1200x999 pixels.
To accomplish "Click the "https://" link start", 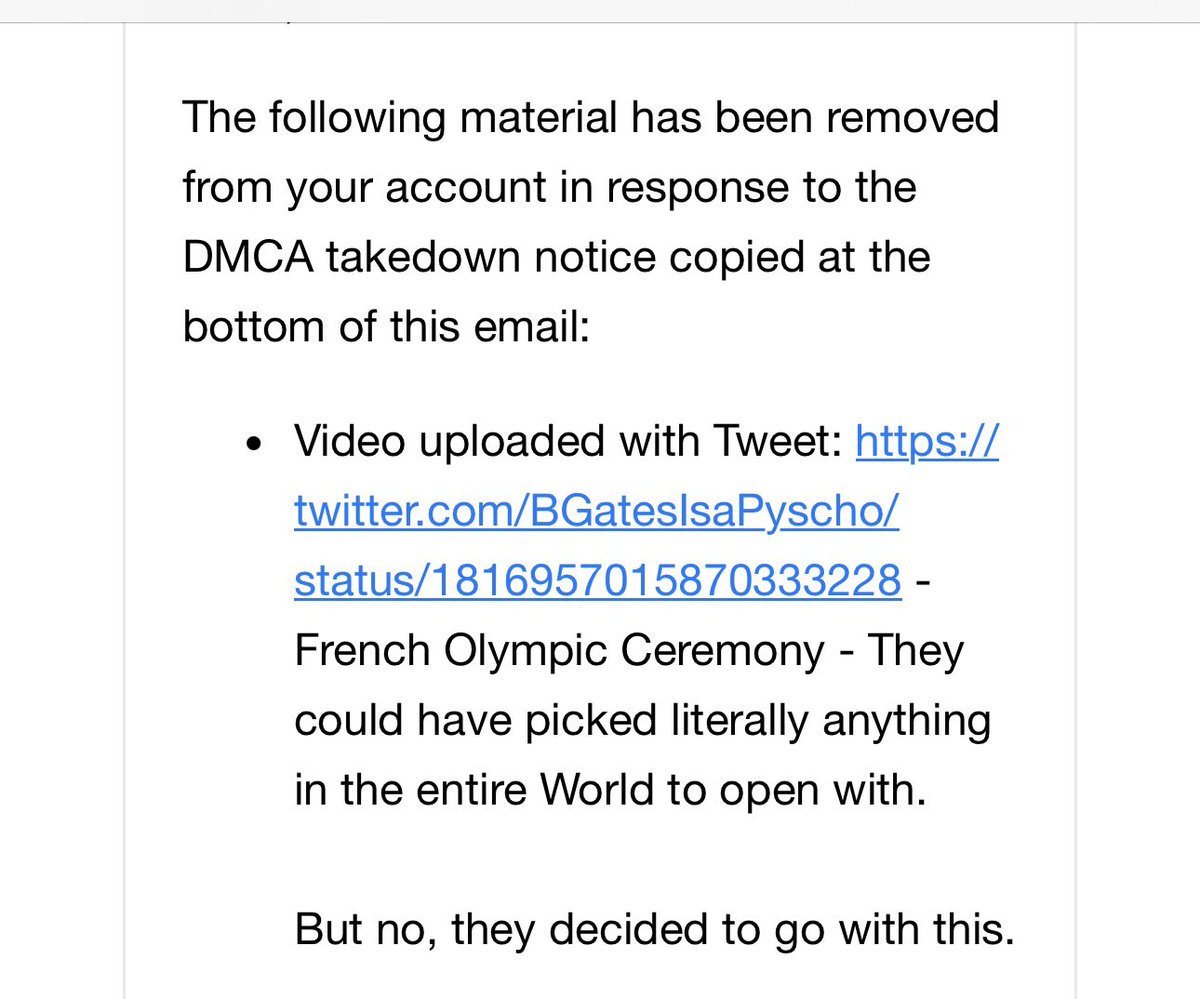I will [926, 442].
